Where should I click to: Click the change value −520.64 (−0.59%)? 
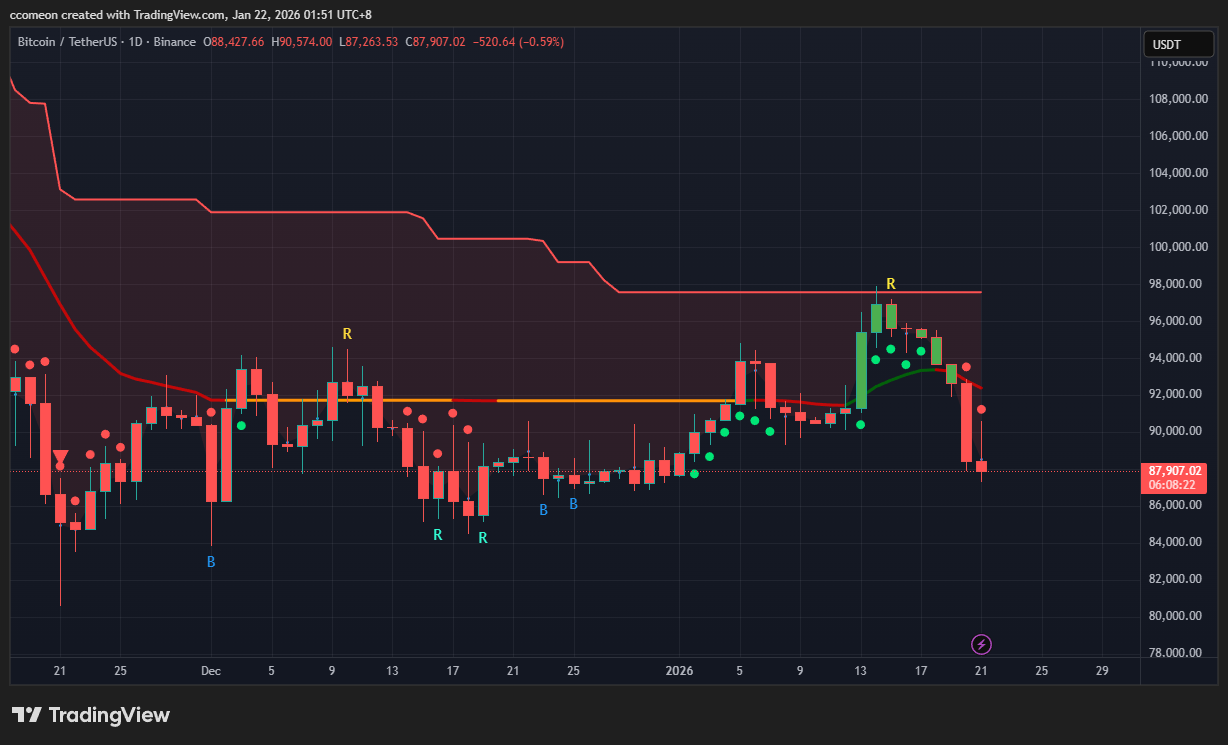coord(518,42)
